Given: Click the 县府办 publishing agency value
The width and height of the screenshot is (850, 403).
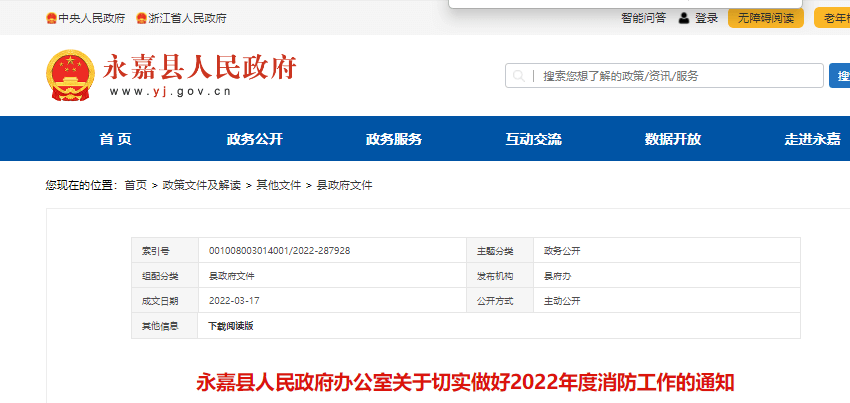Looking at the screenshot, I should point(557,276).
